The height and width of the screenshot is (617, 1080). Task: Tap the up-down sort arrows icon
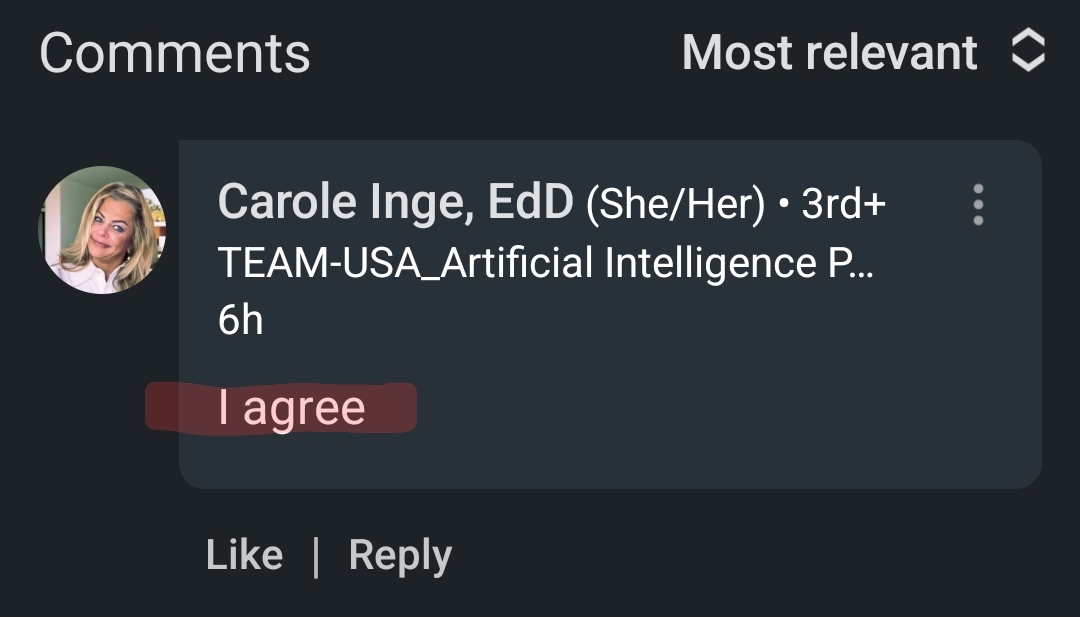[x=1028, y=50]
